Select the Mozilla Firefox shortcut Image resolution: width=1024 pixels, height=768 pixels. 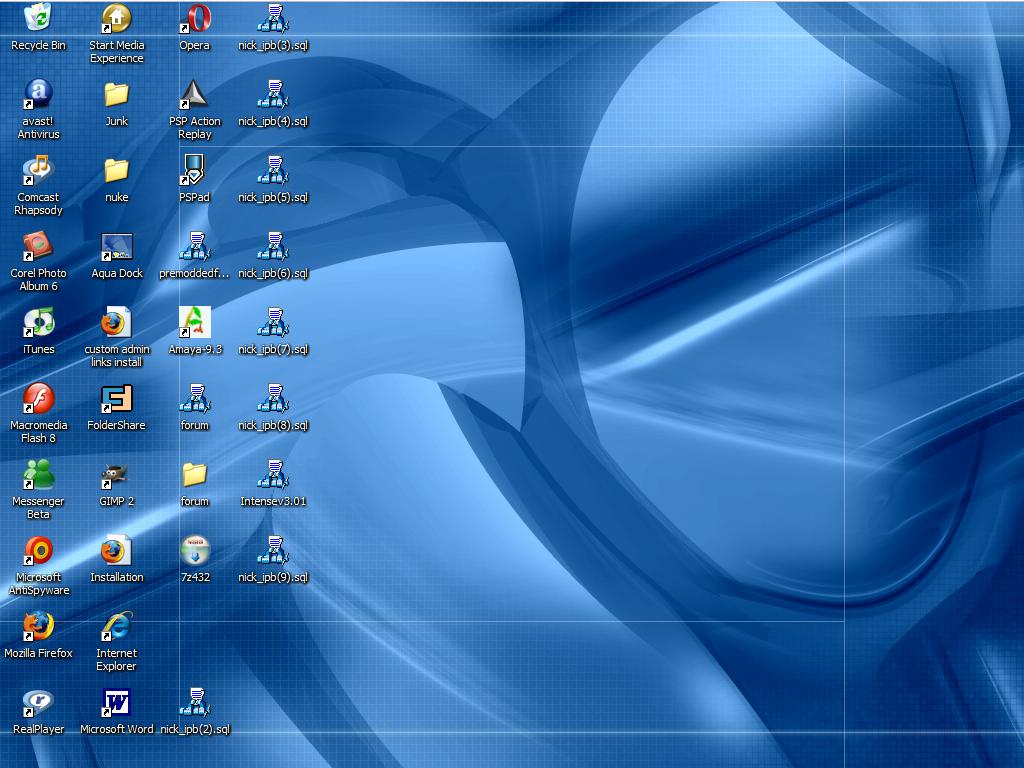(38, 626)
